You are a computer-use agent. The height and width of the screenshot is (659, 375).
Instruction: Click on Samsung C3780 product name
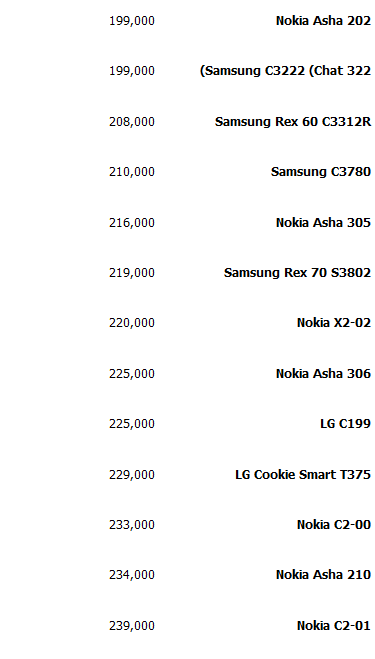(320, 172)
